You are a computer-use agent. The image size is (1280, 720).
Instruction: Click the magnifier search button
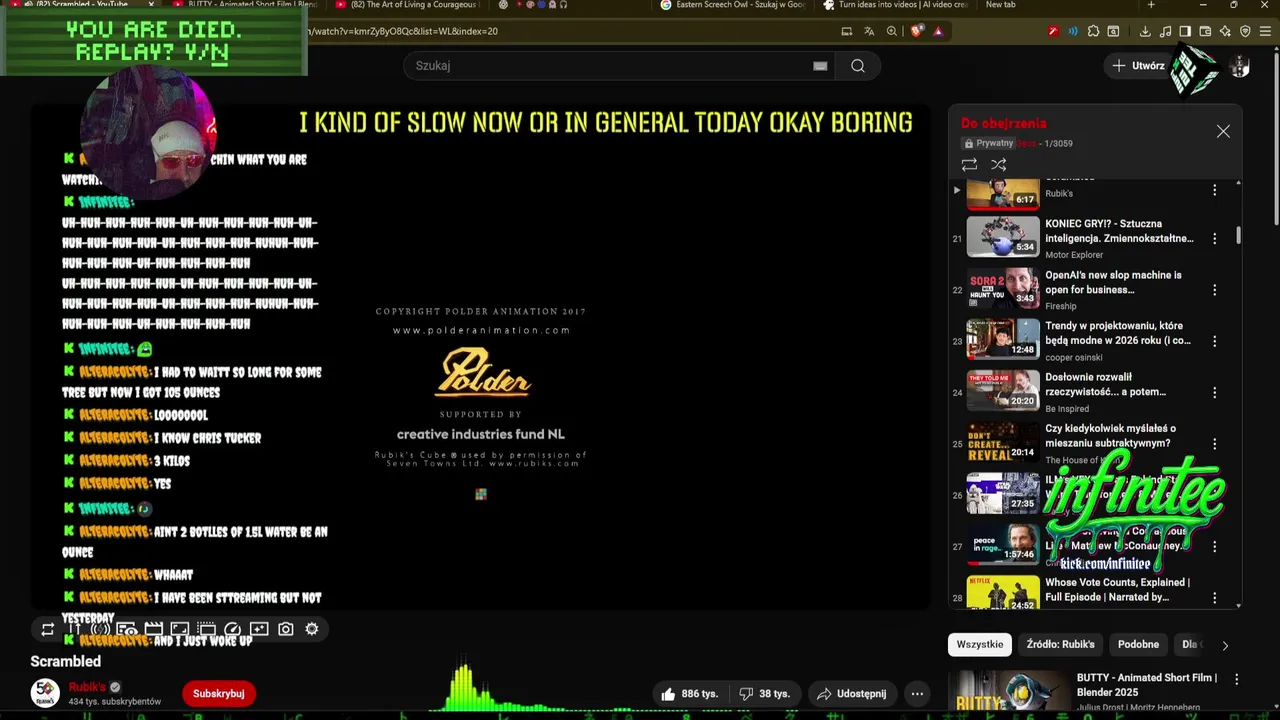coord(858,66)
